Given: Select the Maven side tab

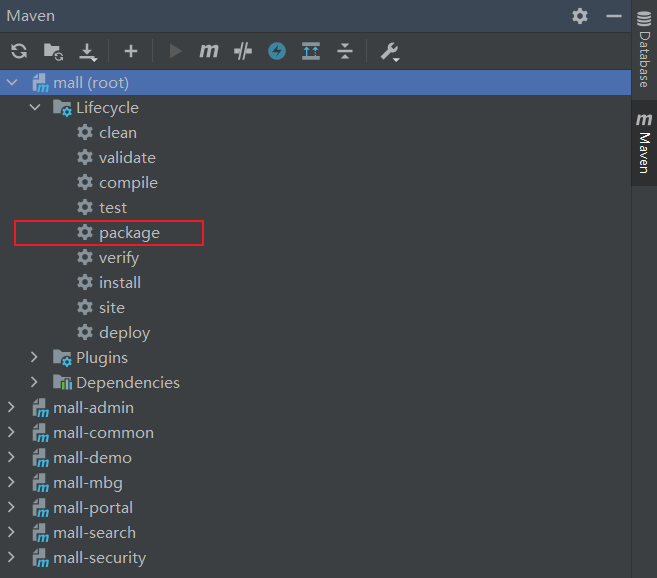Looking at the screenshot, I should pyautogui.click(x=644, y=143).
